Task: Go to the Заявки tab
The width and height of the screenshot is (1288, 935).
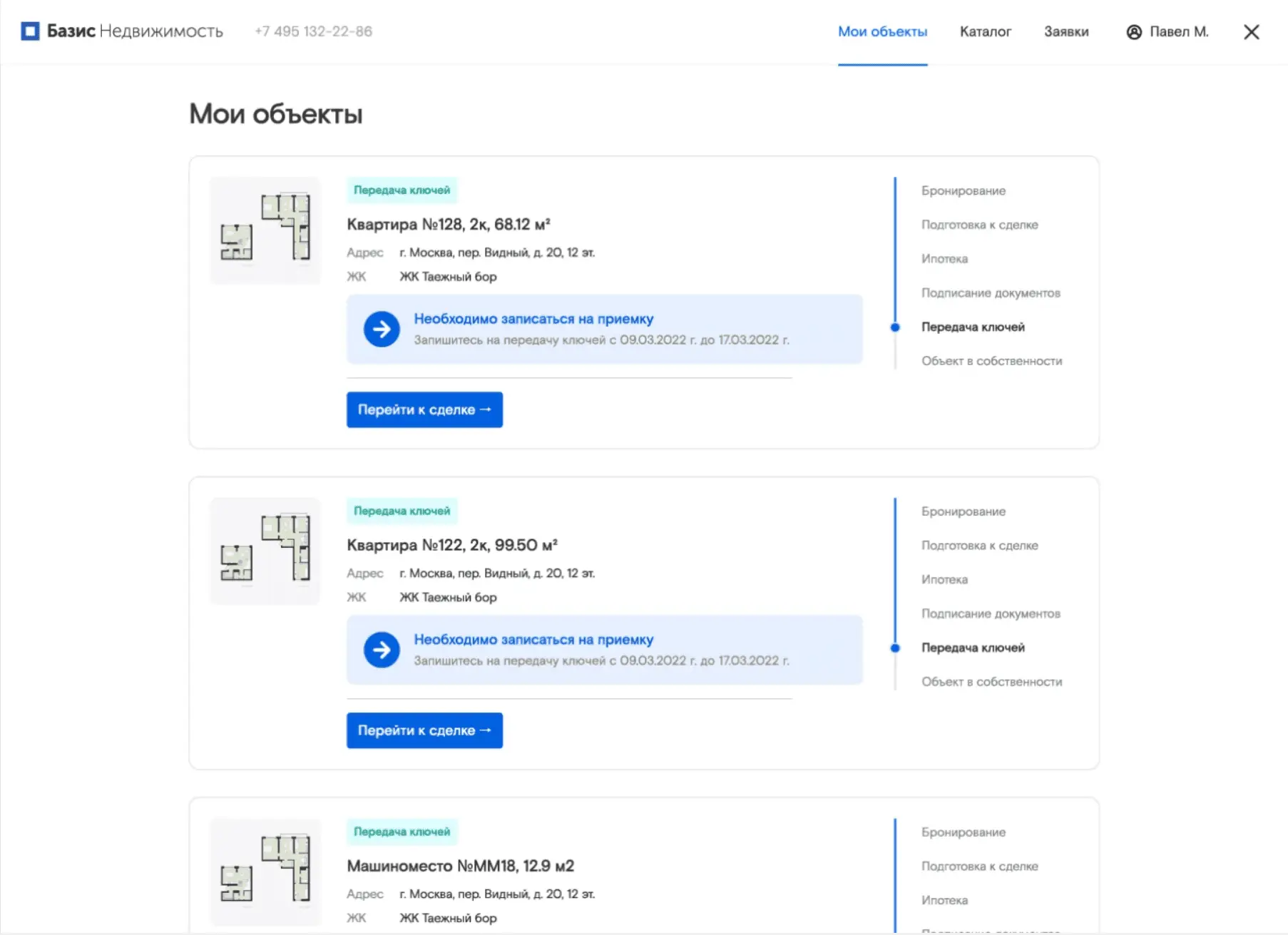Action: 1065,32
